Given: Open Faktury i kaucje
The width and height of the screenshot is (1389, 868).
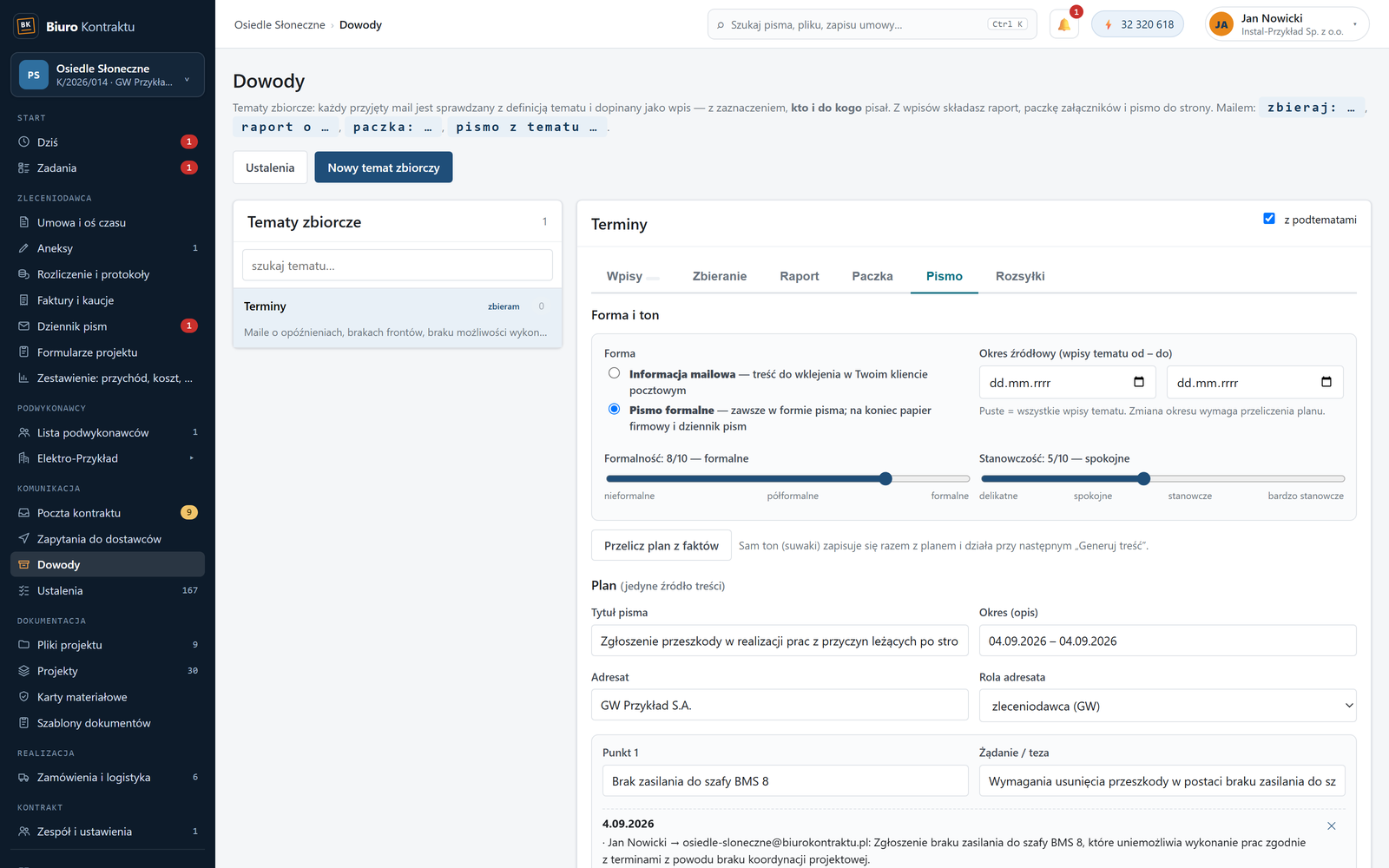Looking at the screenshot, I should point(108,300).
